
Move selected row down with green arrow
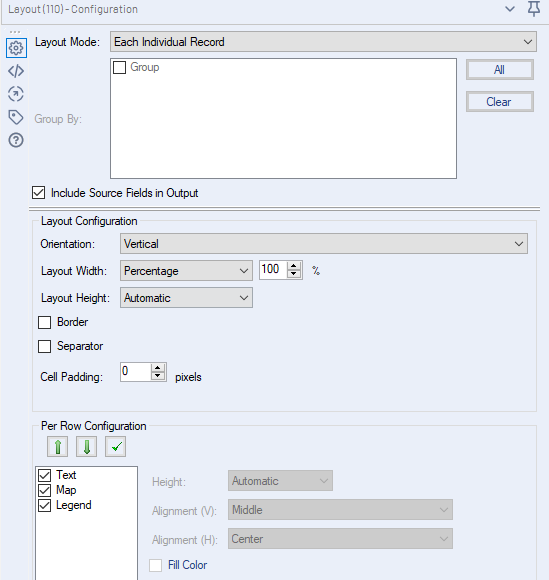click(87, 446)
